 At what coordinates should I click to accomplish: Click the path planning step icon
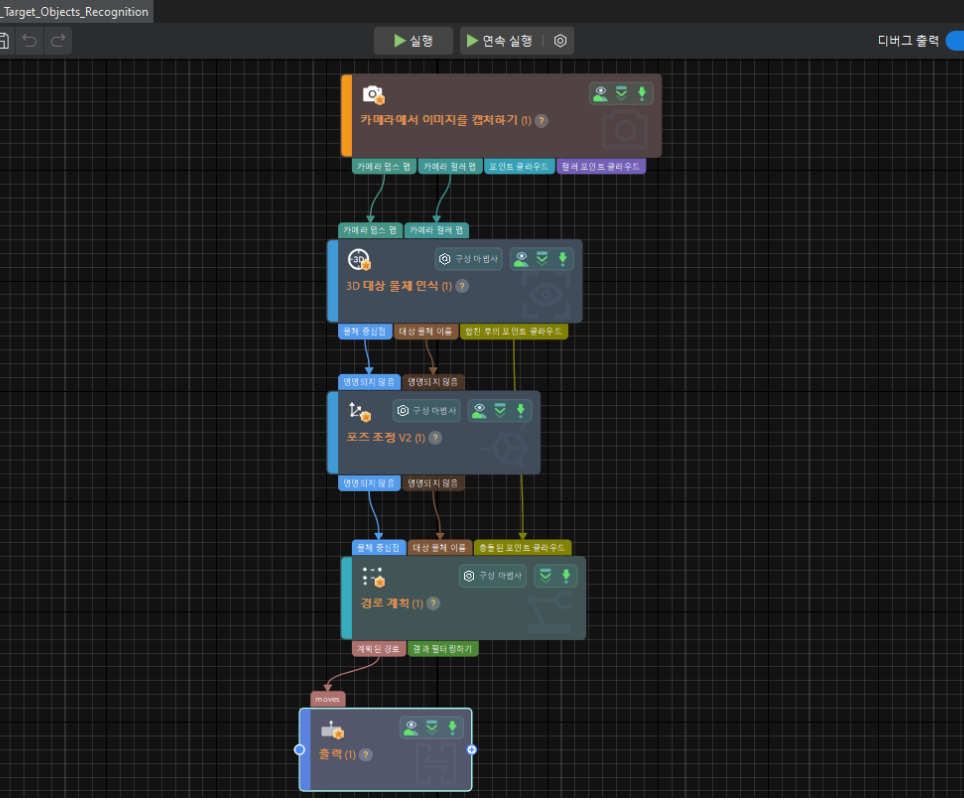pos(374,577)
